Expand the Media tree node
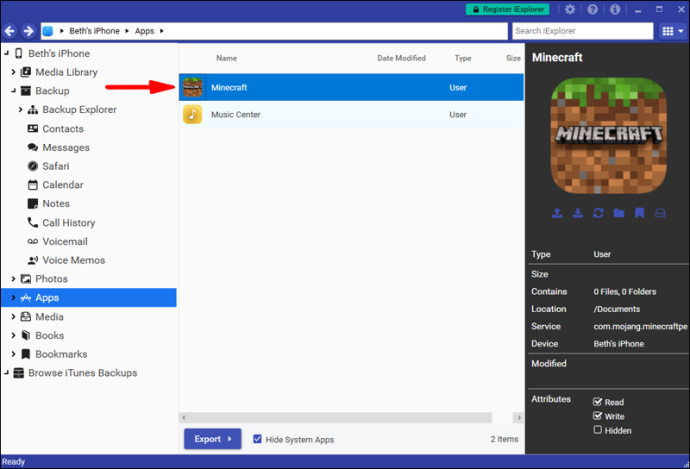The image size is (690, 469). [13, 316]
